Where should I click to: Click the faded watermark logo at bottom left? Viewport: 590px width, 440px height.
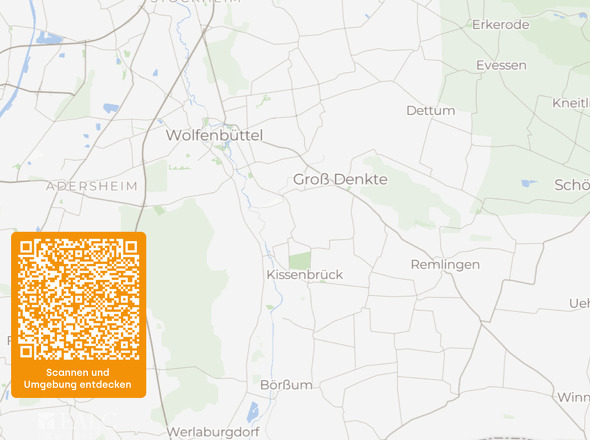pos(77,423)
